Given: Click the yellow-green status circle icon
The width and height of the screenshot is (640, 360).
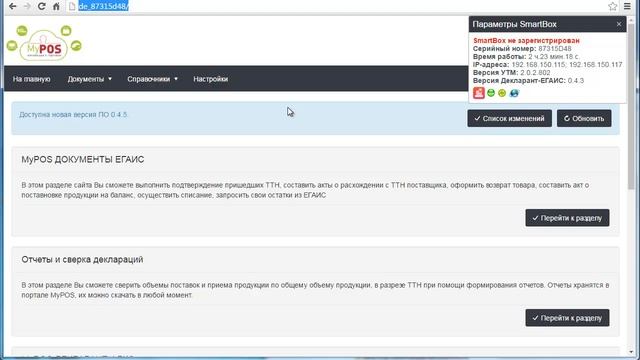Looking at the screenshot, I should 502,93.
